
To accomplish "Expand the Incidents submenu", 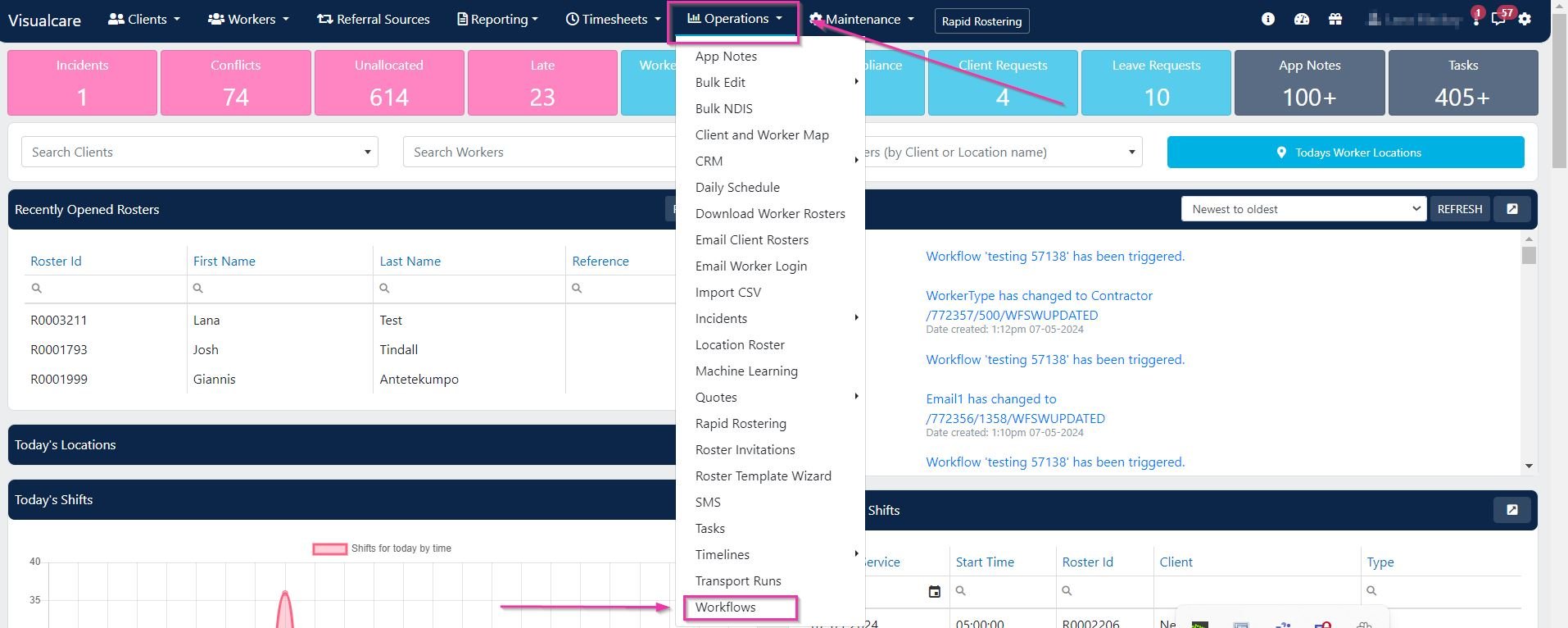I will (x=770, y=318).
